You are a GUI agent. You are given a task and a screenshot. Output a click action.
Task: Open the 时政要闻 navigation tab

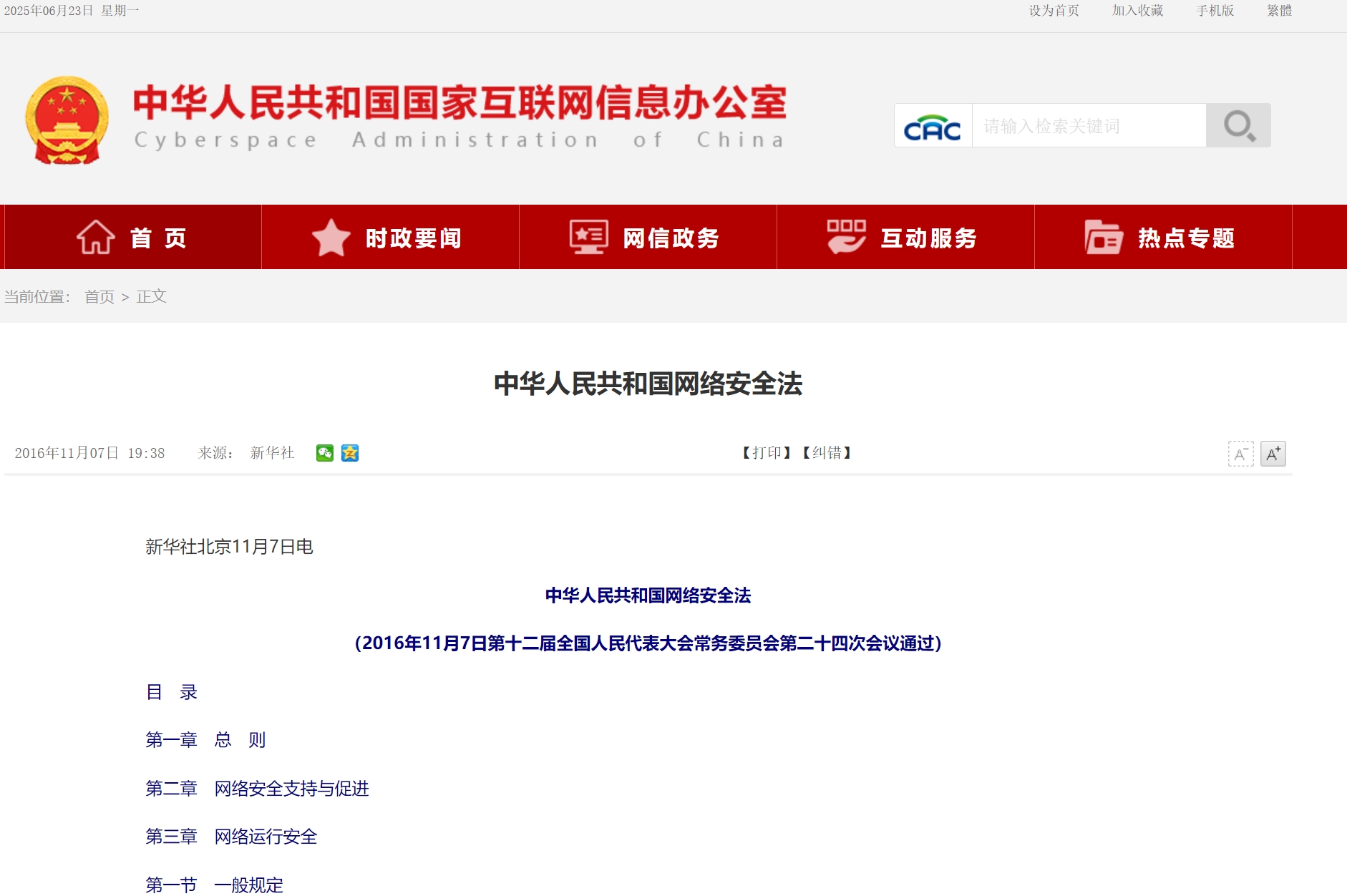point(390,238)
